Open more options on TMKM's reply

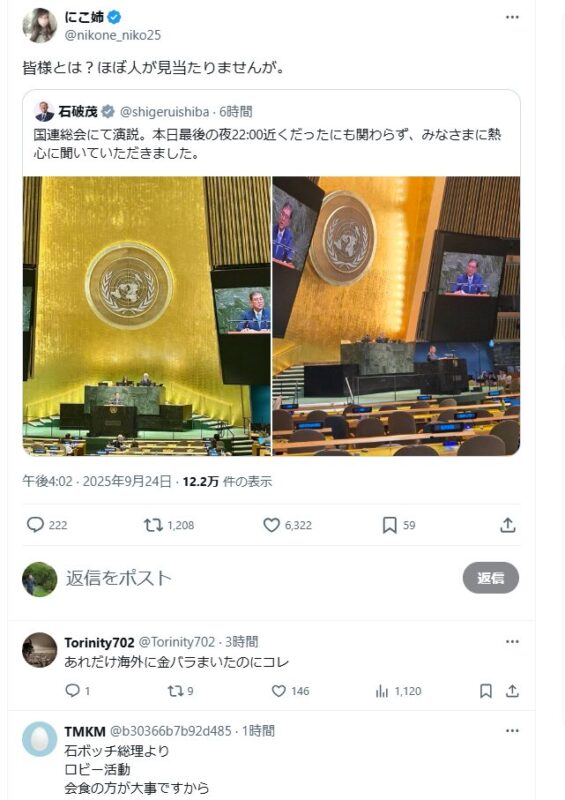512,731
